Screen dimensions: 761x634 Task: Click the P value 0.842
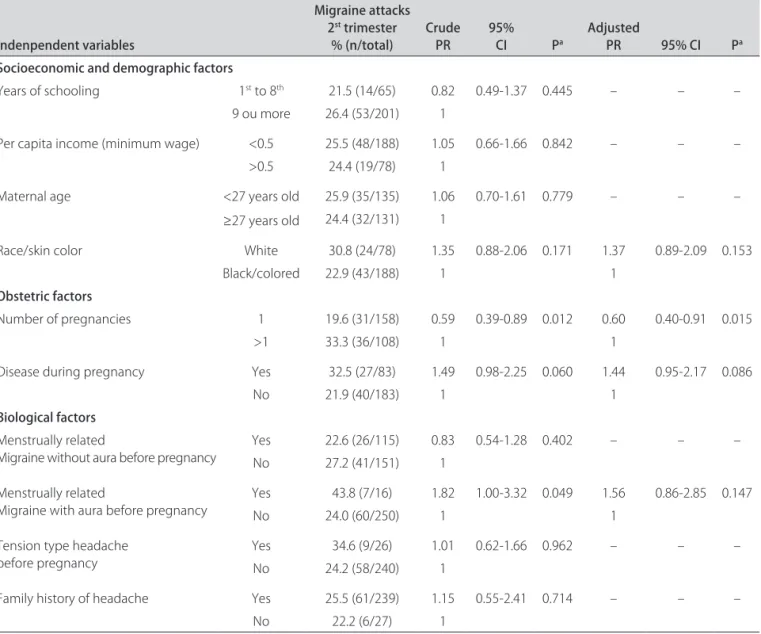coord(557,144)
